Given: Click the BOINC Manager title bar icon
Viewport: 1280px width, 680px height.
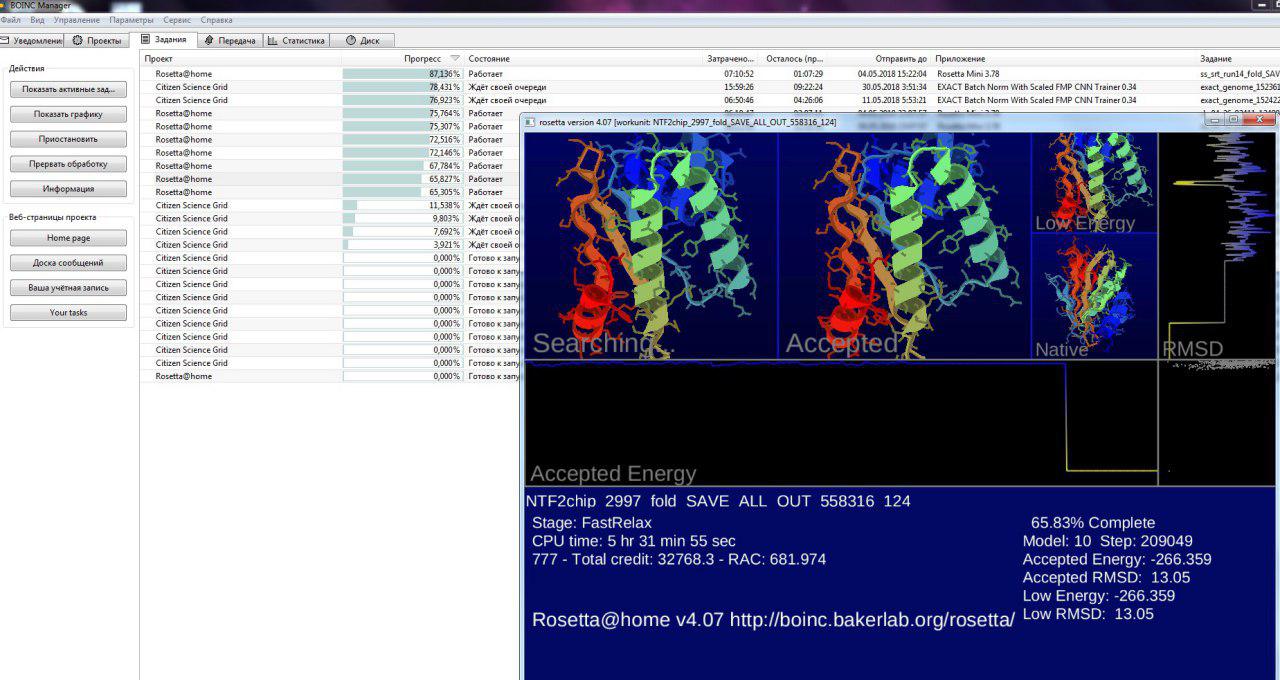Looking at the screenshot, I should point(4,5).
